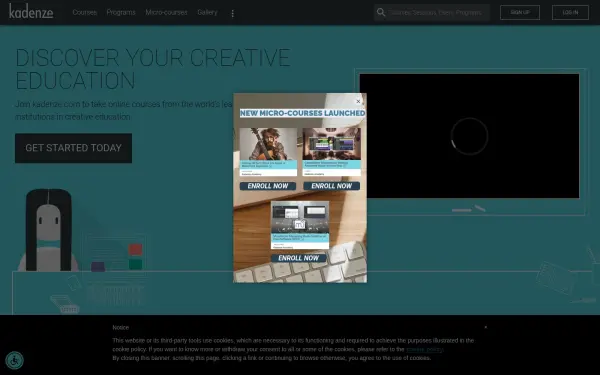Click the Log In button

click(570, 12)
